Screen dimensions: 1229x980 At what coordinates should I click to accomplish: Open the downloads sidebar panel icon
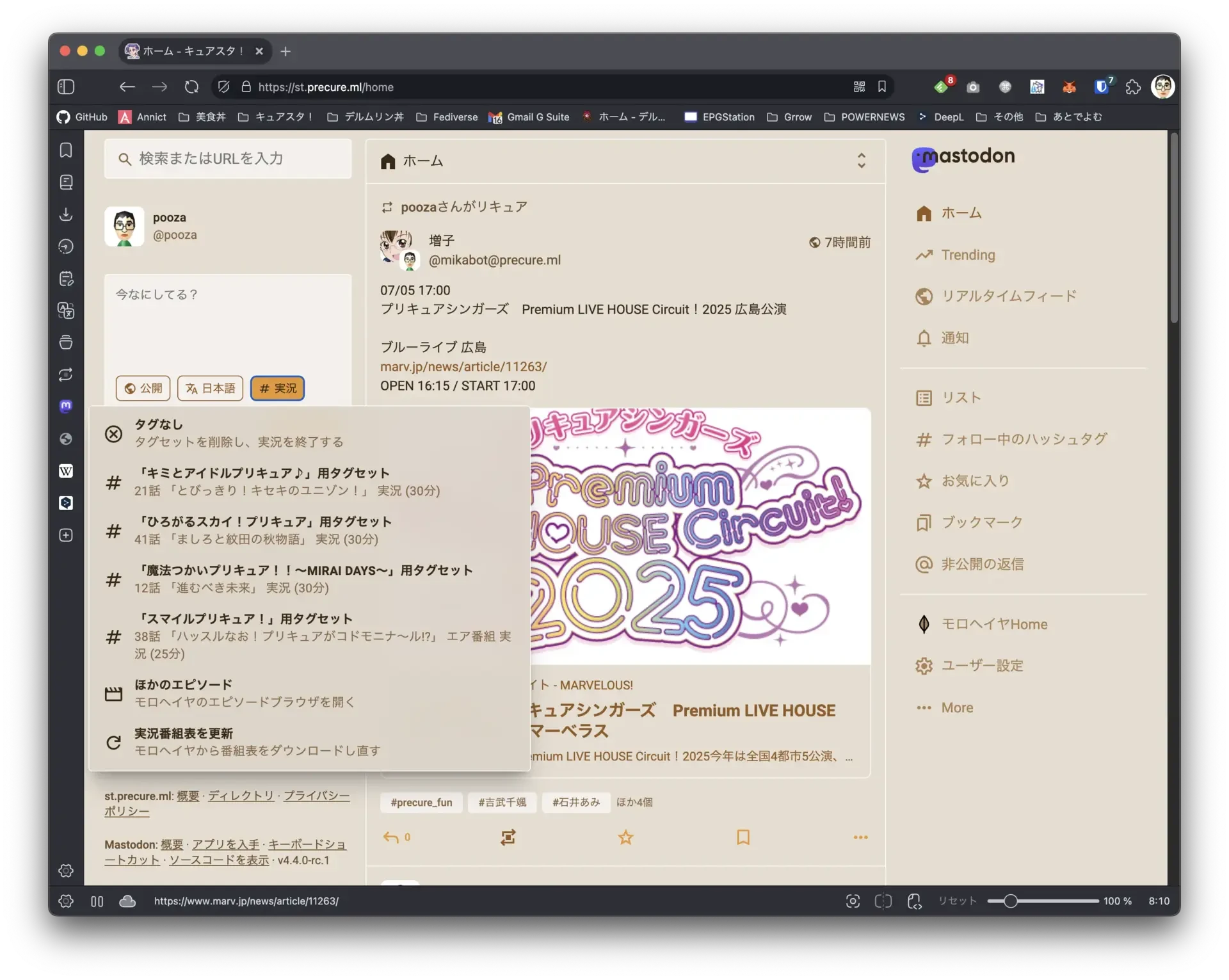click(66, 214)
